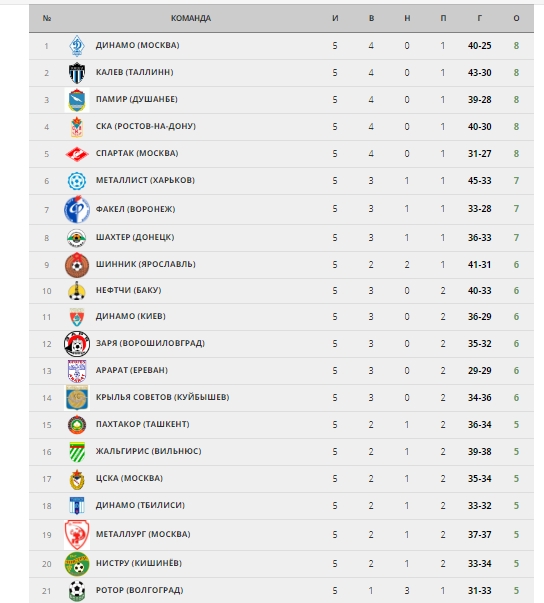The image size is (544, 603).
Task: Click the КОМАНДА column header
Action: click(x=191, y=18)
